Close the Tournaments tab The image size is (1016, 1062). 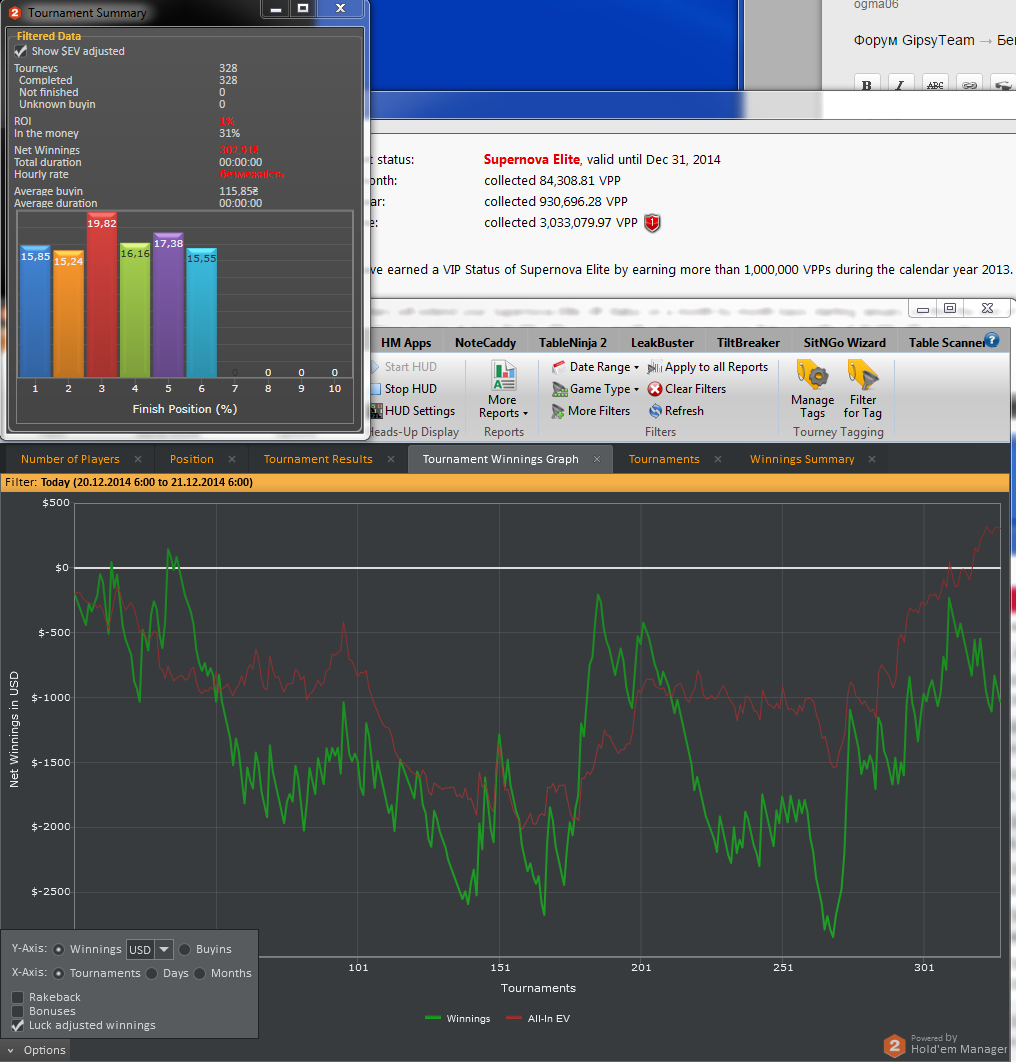(718, 459)
